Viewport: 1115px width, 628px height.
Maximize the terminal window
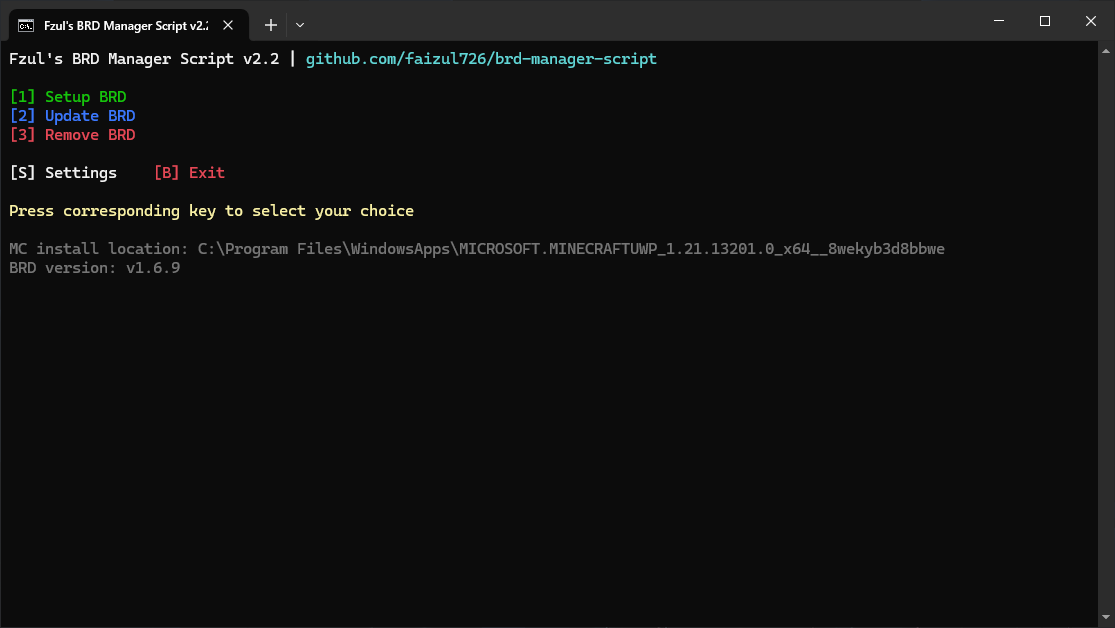(1045, 21)
